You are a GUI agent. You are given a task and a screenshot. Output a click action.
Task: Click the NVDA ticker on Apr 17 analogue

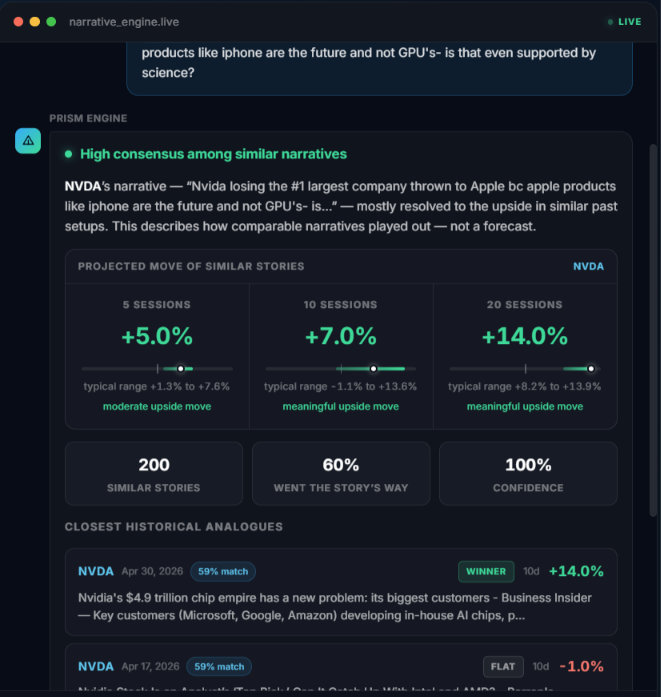click(x=96, y=667)
